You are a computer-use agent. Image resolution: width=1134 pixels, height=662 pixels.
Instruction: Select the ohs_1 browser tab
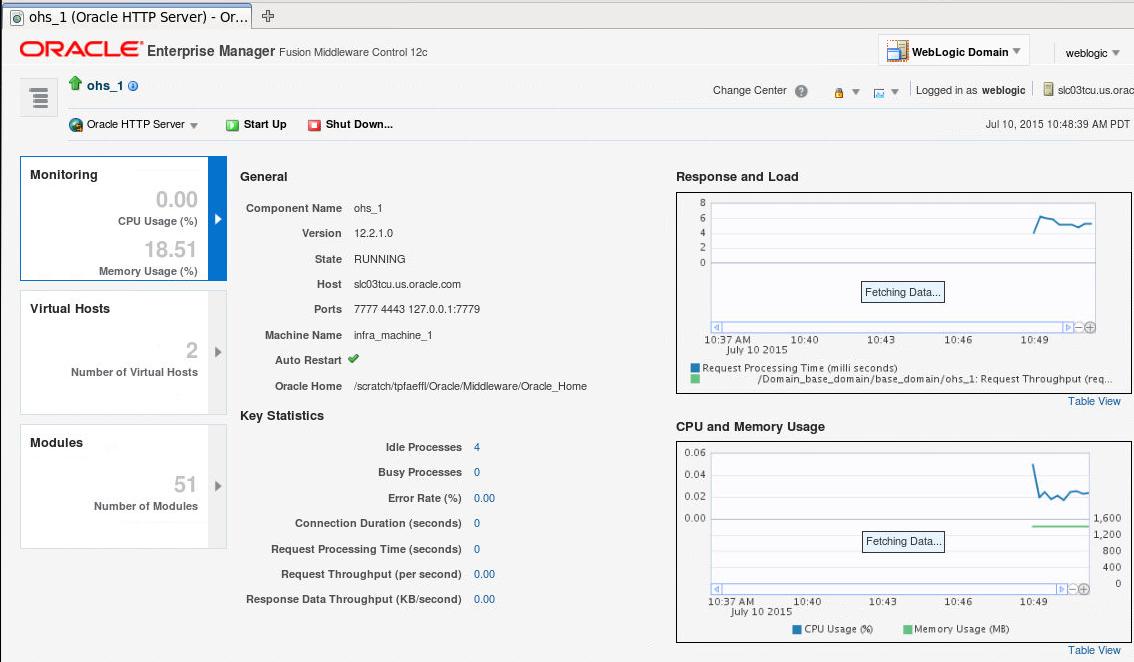[x=129, y=17]
